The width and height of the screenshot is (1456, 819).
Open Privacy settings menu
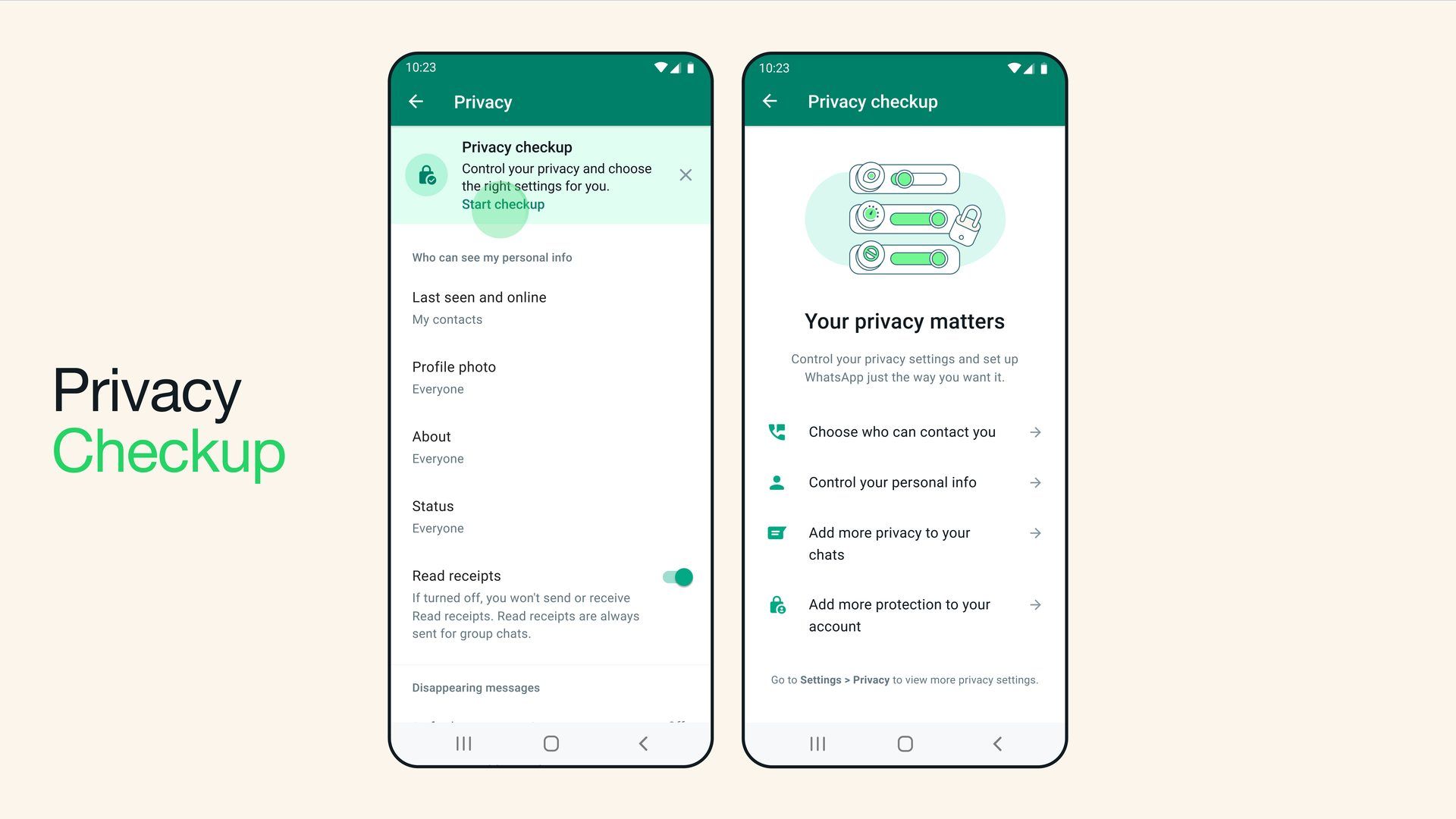click(x=484, y=102)
